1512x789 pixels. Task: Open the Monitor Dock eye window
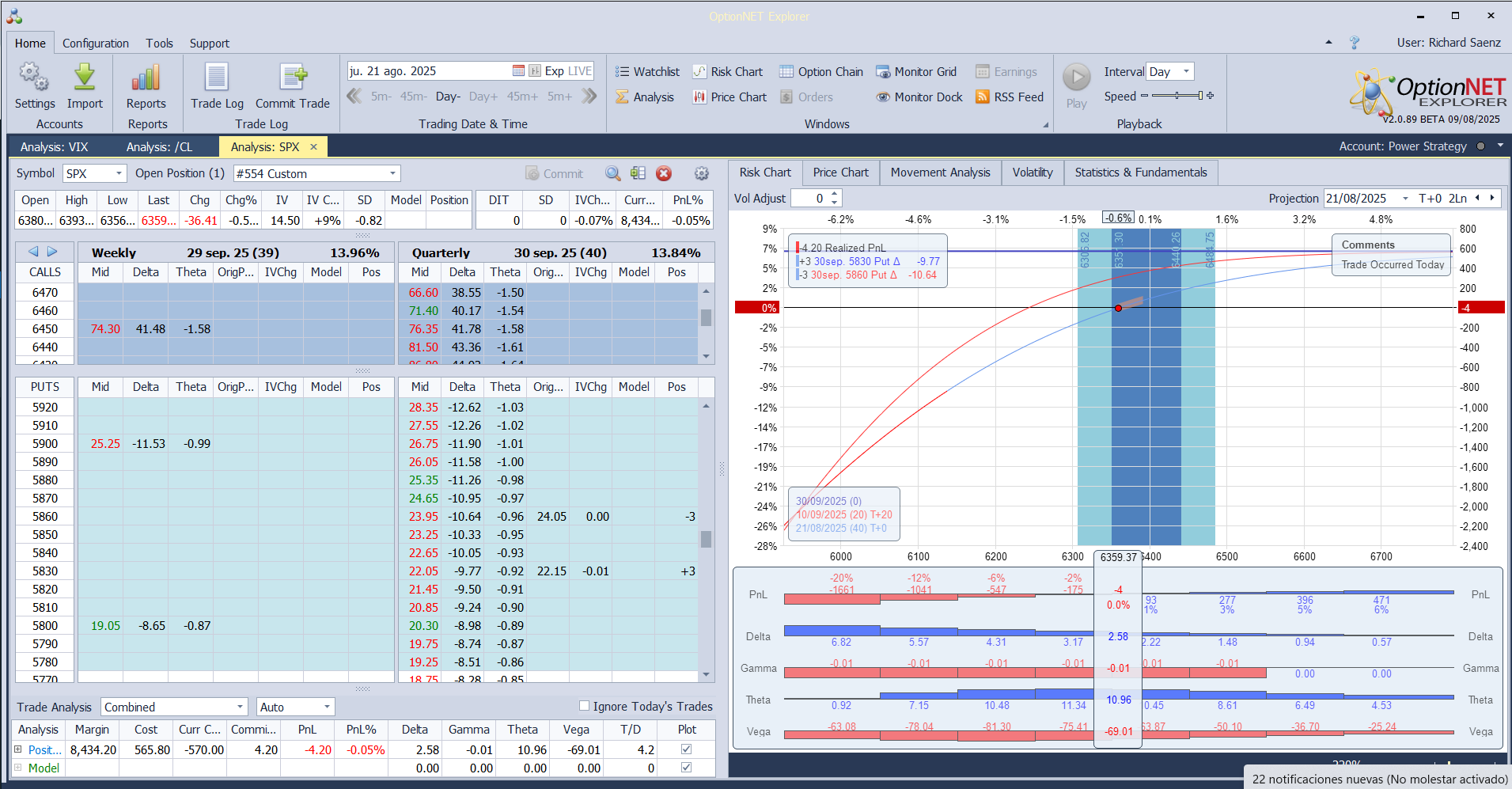[x=919, y=97]
